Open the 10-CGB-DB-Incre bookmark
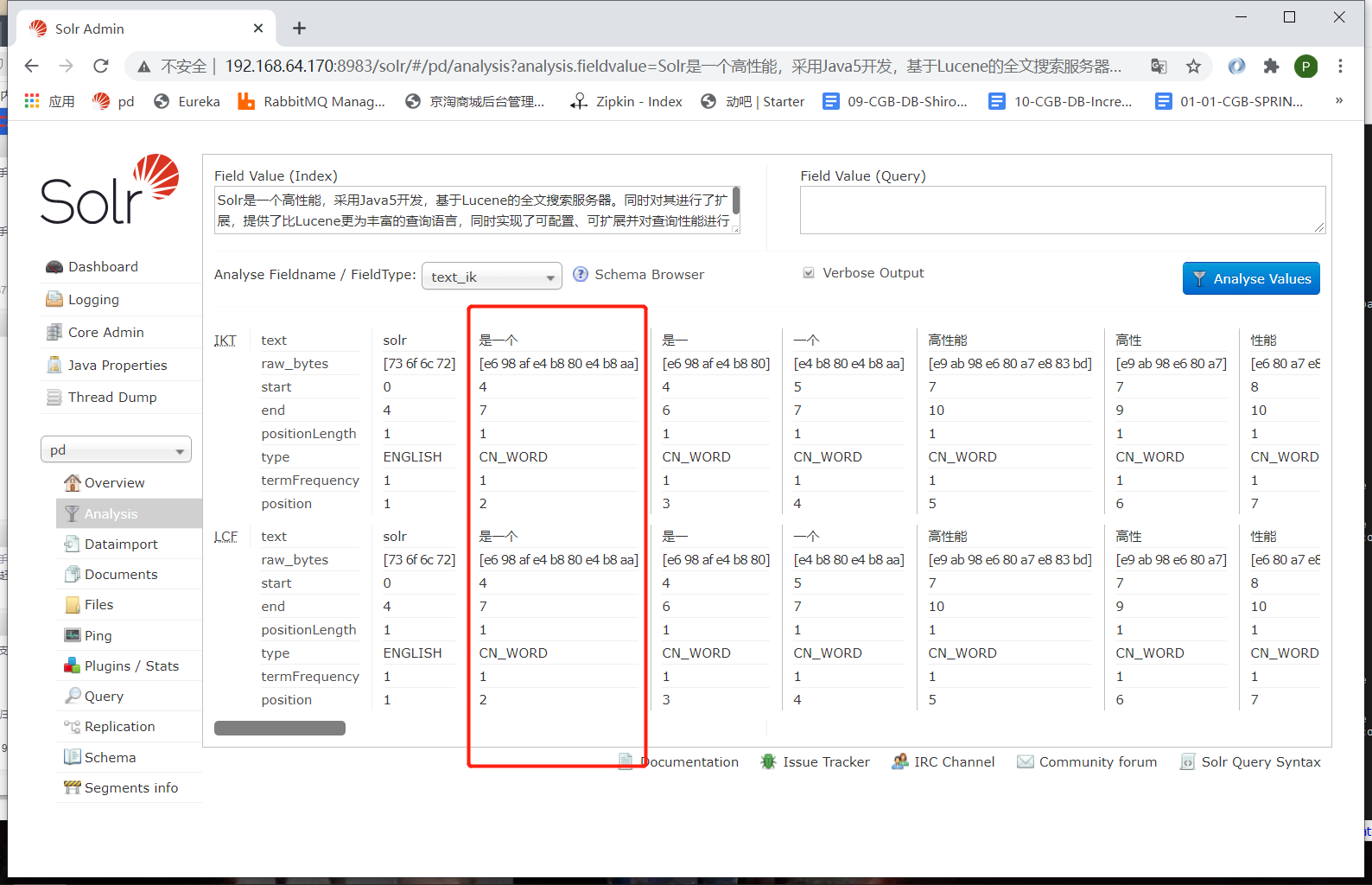Screen dimensions: 1372x885 pos(1061,101)
